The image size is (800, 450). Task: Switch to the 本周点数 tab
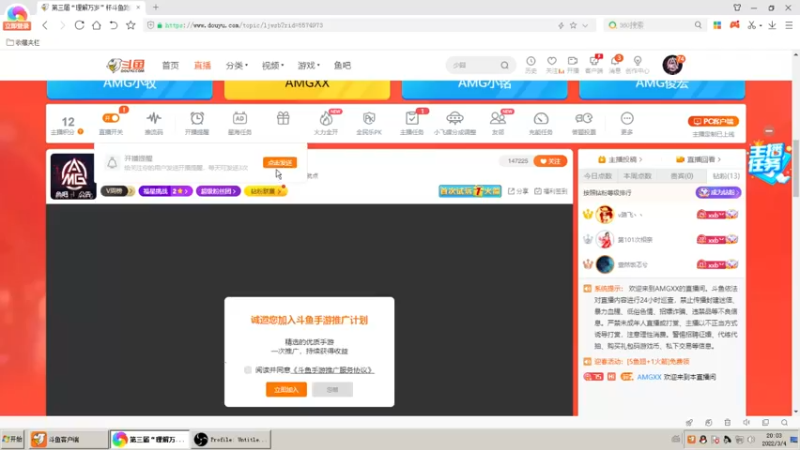point(638,176)
